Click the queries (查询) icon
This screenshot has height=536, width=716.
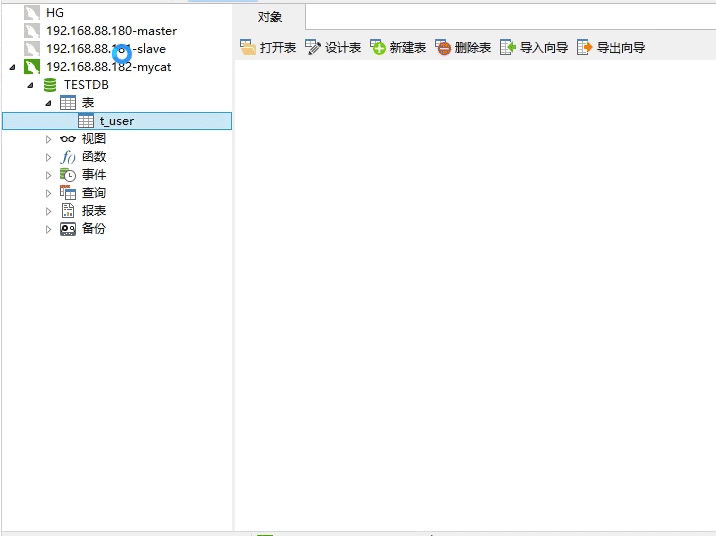coord(68,193)
